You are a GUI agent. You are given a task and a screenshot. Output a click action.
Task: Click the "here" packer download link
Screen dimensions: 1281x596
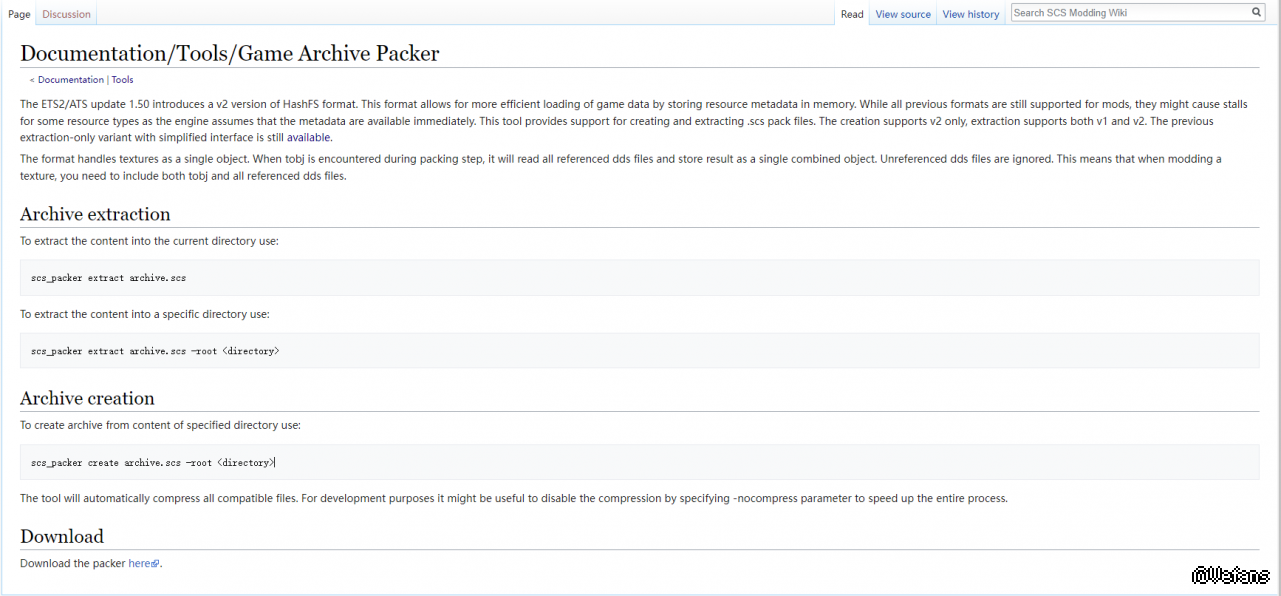coord(139,564)
